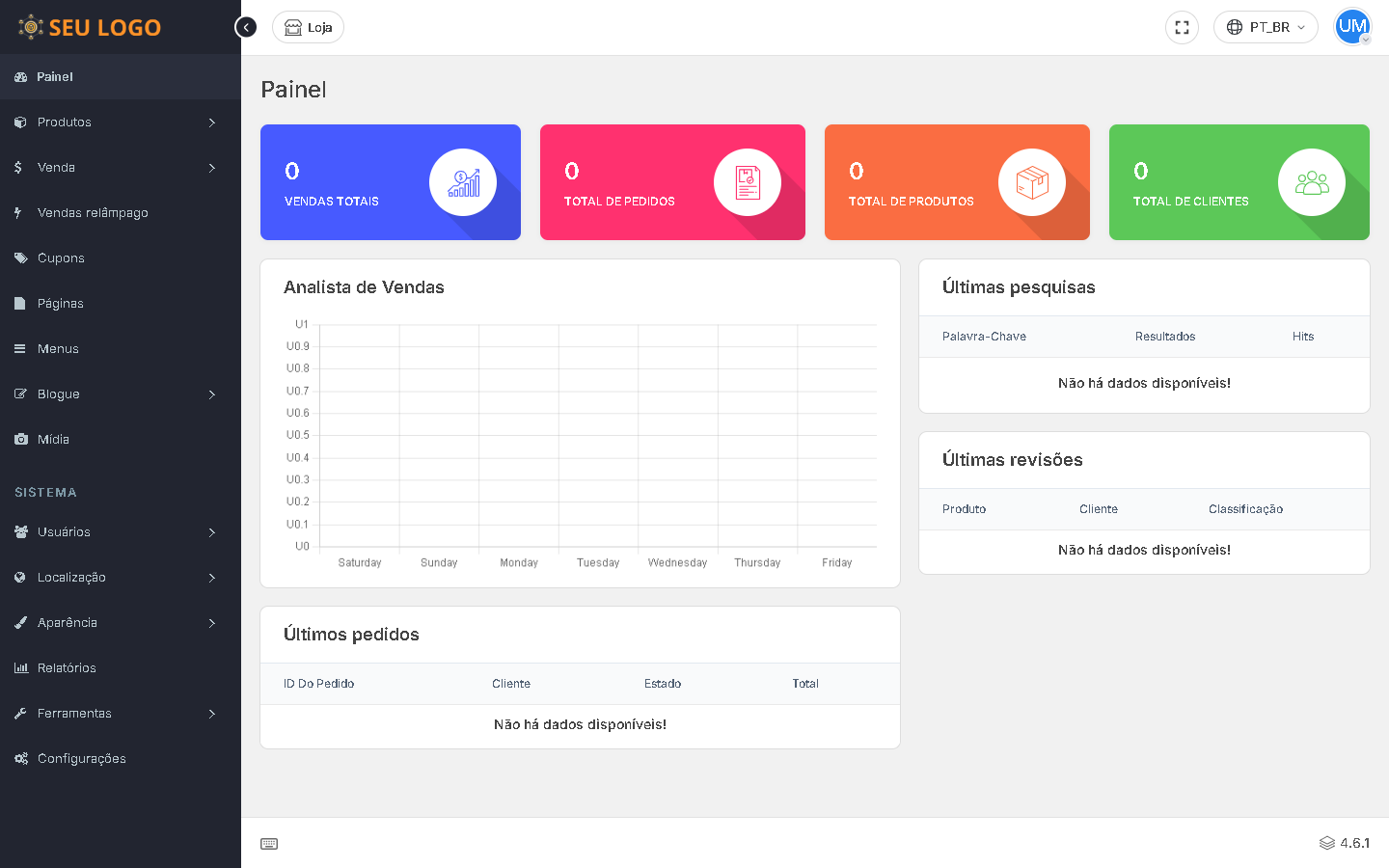Expand the Blogue menu chevron

coord(212,394)
